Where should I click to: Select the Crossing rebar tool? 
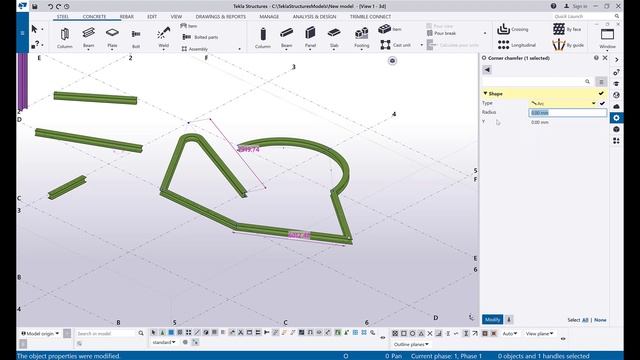click(513, 29)
